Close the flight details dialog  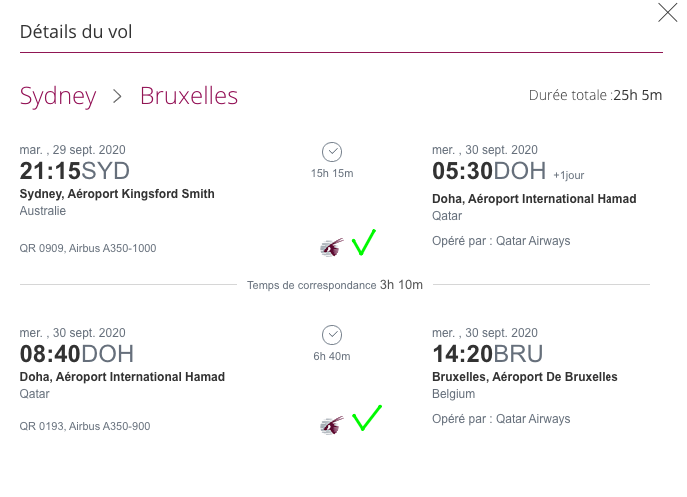[668, 13]
